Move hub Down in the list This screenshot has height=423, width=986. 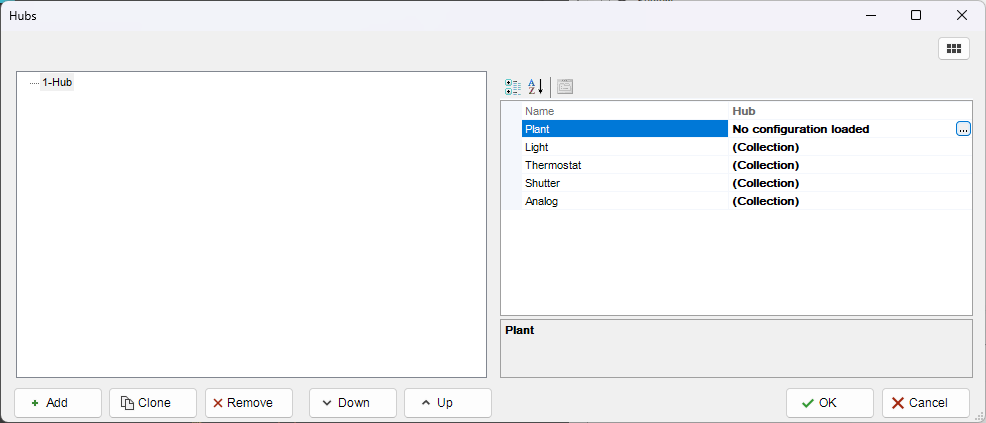pyautogui.click(x=353, y=403)
